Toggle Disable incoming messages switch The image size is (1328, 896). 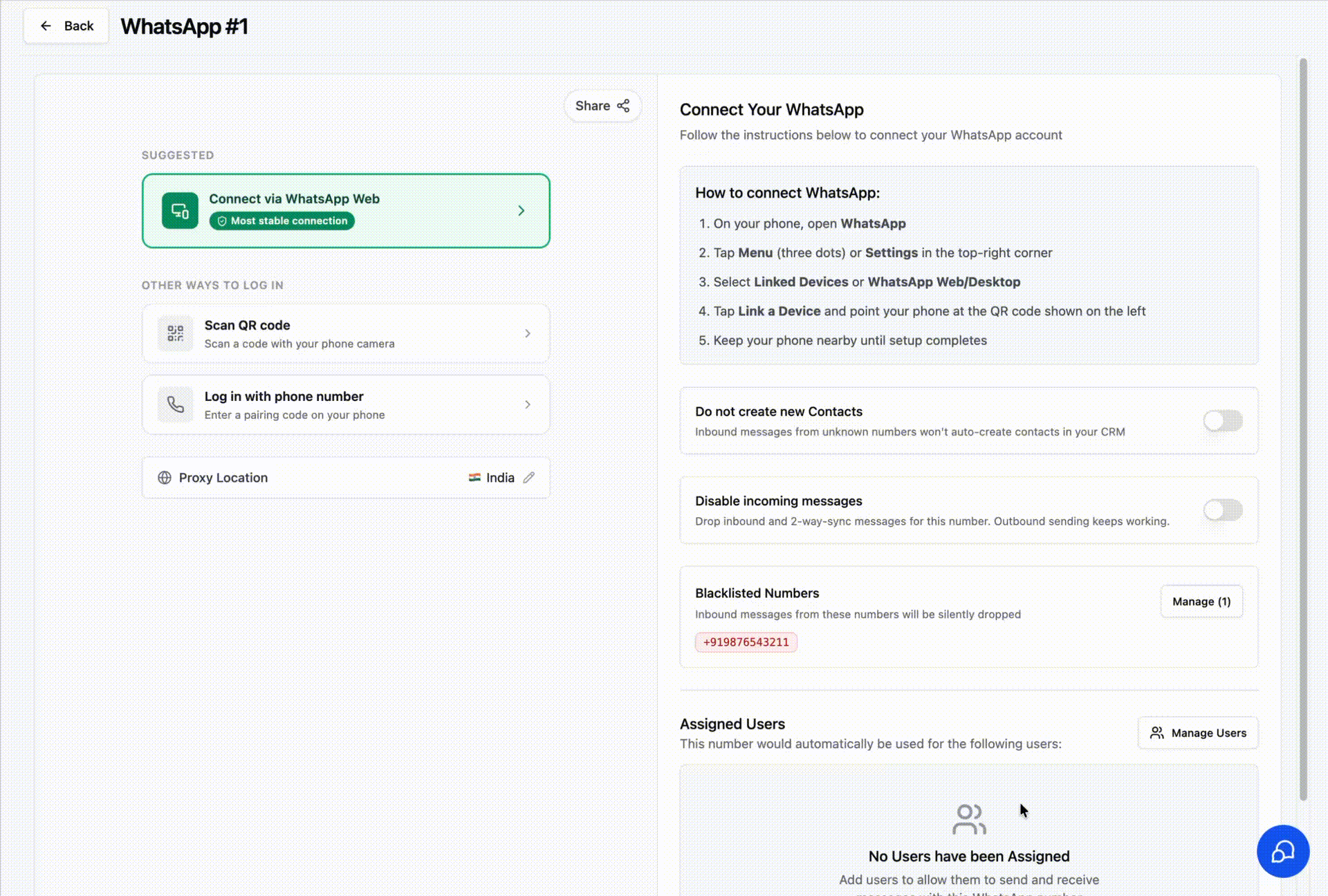(1223, 510)
